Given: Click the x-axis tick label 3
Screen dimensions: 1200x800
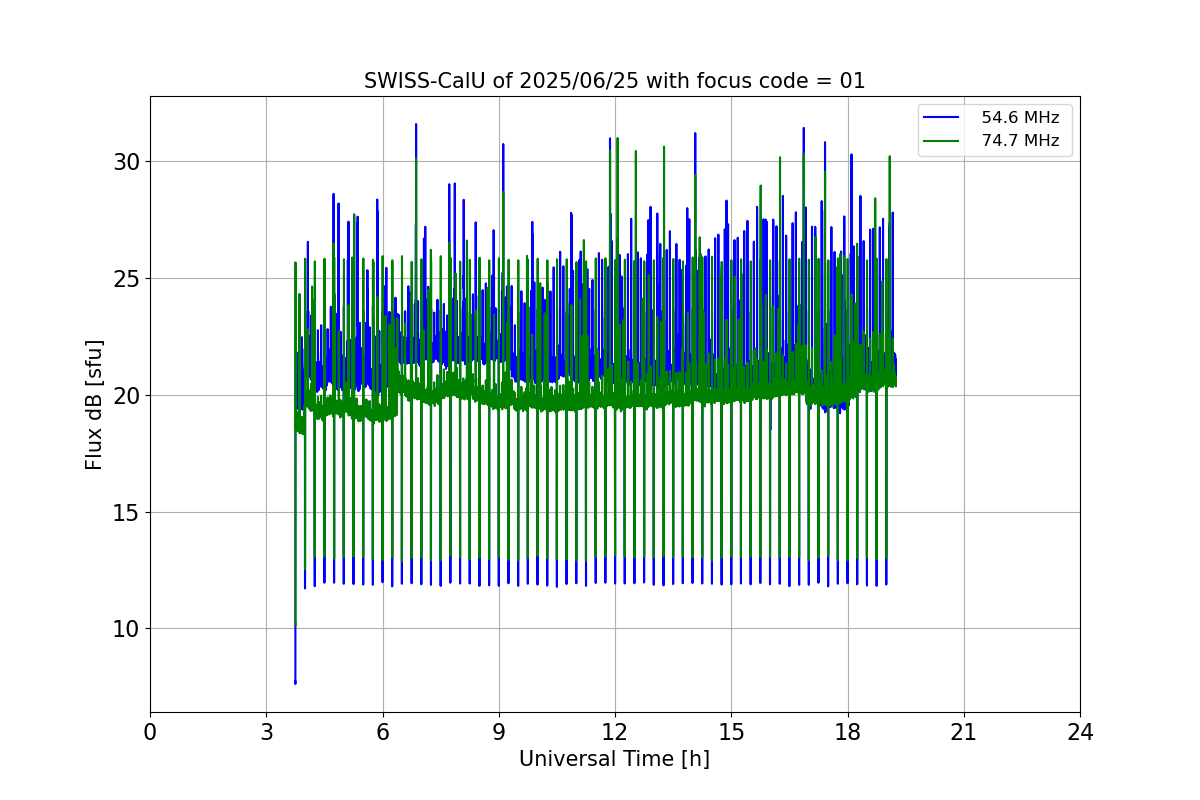Looking at the screenshot, I should tap(266, 732).
